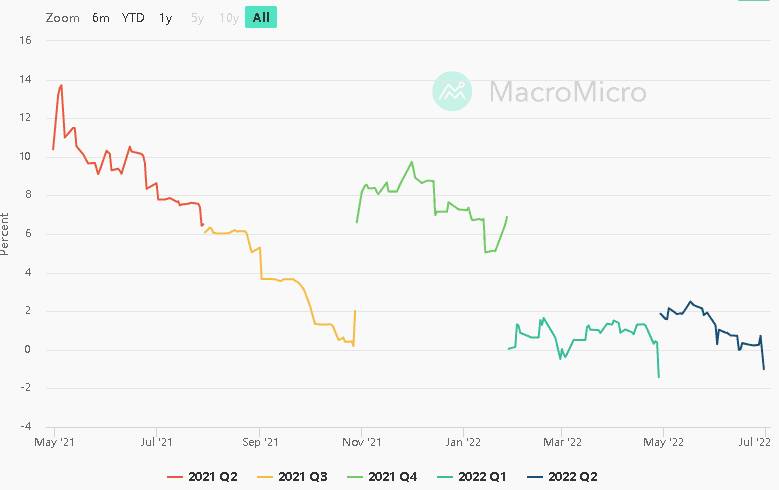Select the YTD zoom range
The image size is (779, 490).
point(133,18)
